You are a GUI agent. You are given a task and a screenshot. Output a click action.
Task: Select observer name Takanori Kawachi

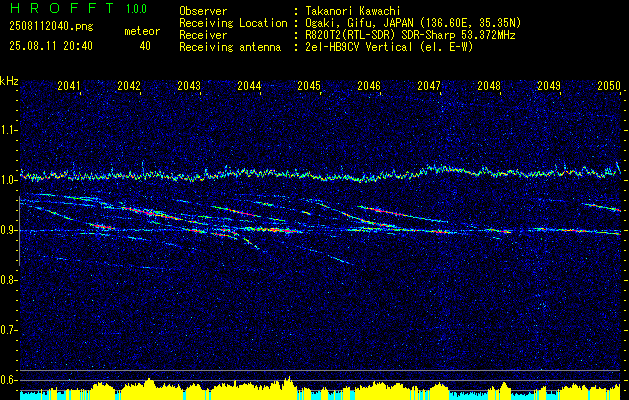pyautogui.click(x=353, y=11)
